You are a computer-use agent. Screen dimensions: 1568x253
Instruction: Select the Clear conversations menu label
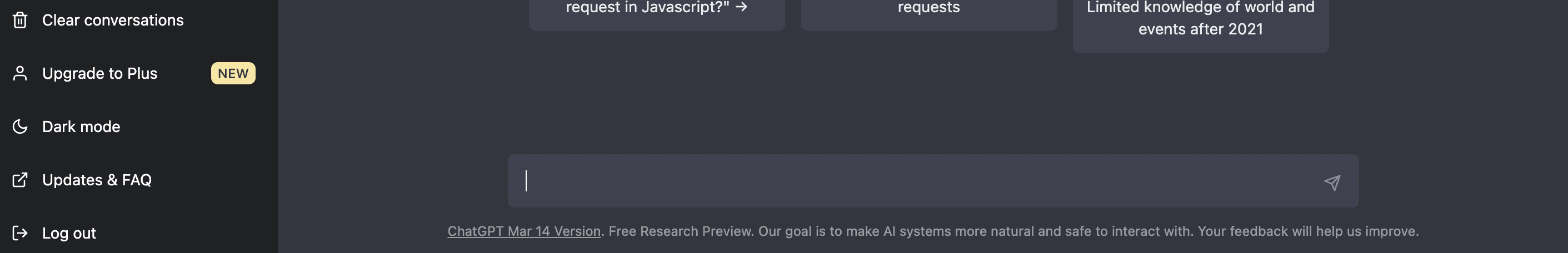click(x=113, y=20)
